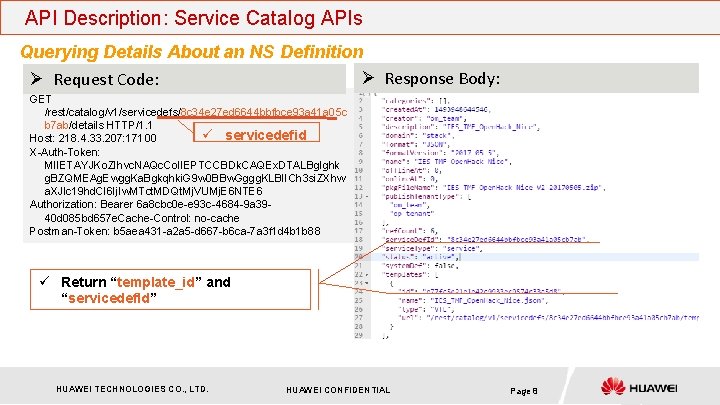Click the '"domain": "stack"' response line

tap(418, 135)
